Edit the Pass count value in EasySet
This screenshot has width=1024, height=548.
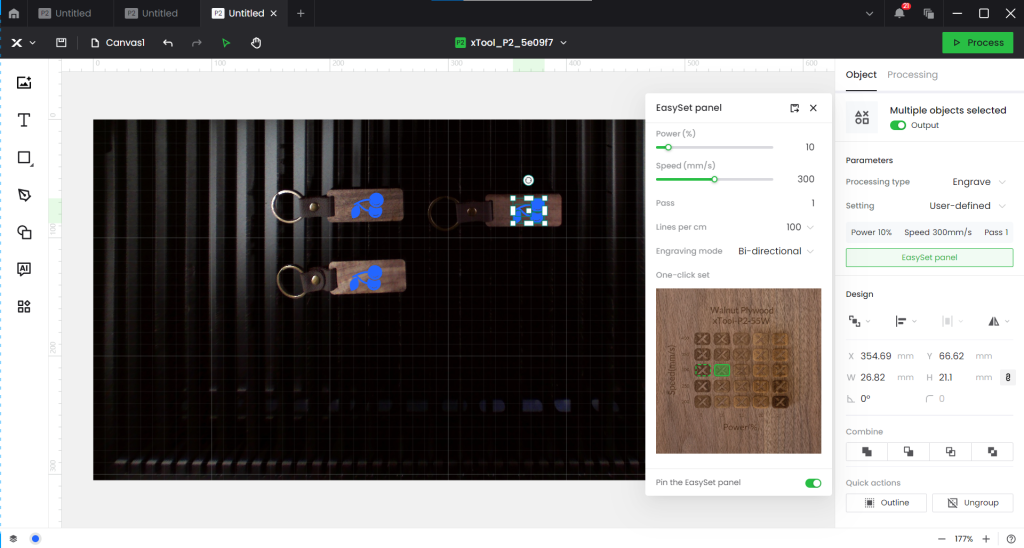point(812,203)
